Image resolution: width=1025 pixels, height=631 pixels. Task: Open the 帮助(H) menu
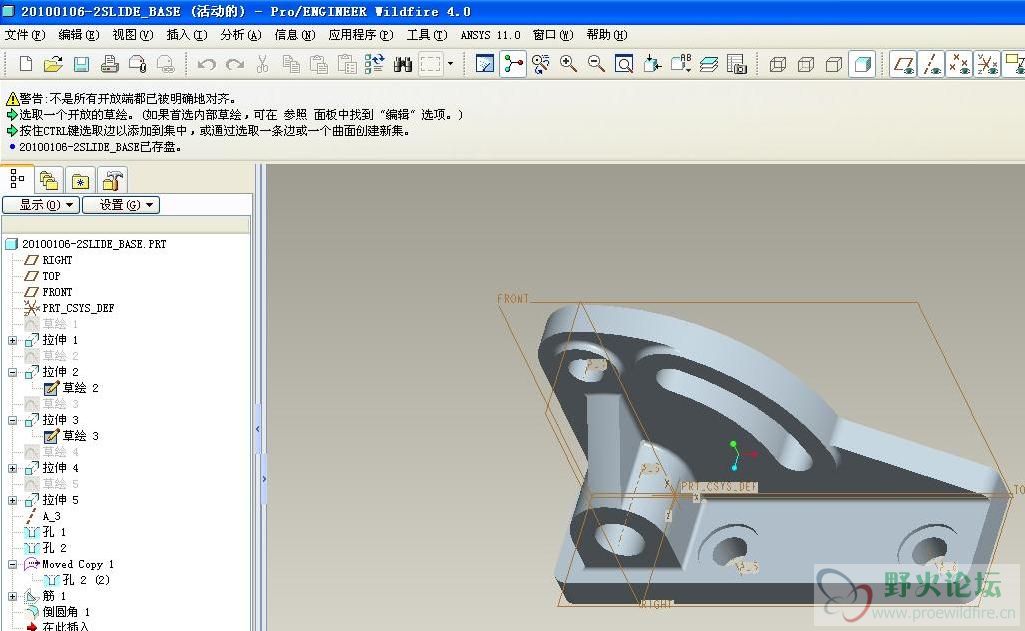(x=607, y=35)
